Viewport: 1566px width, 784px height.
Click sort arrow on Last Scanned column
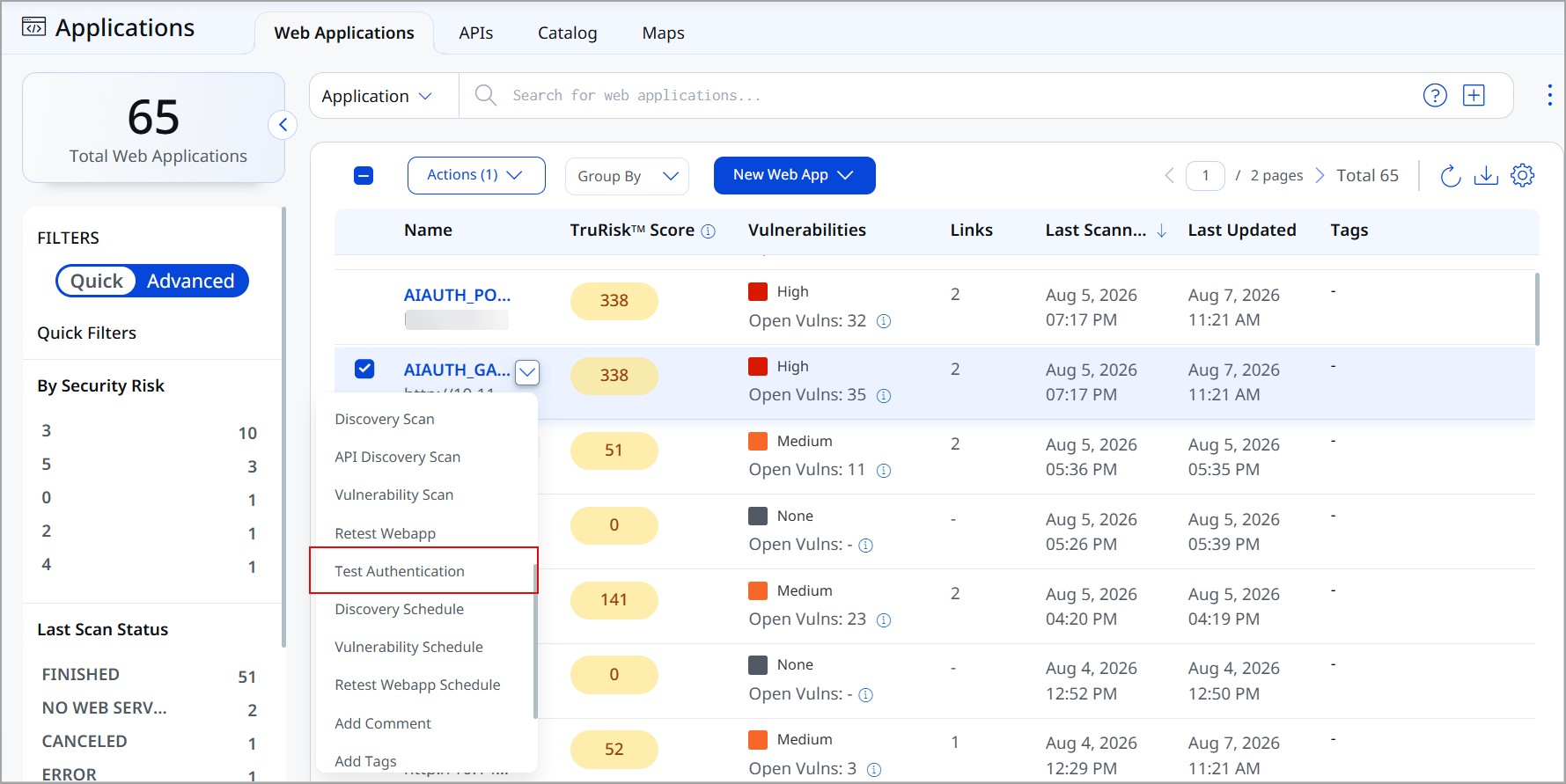1162,231
